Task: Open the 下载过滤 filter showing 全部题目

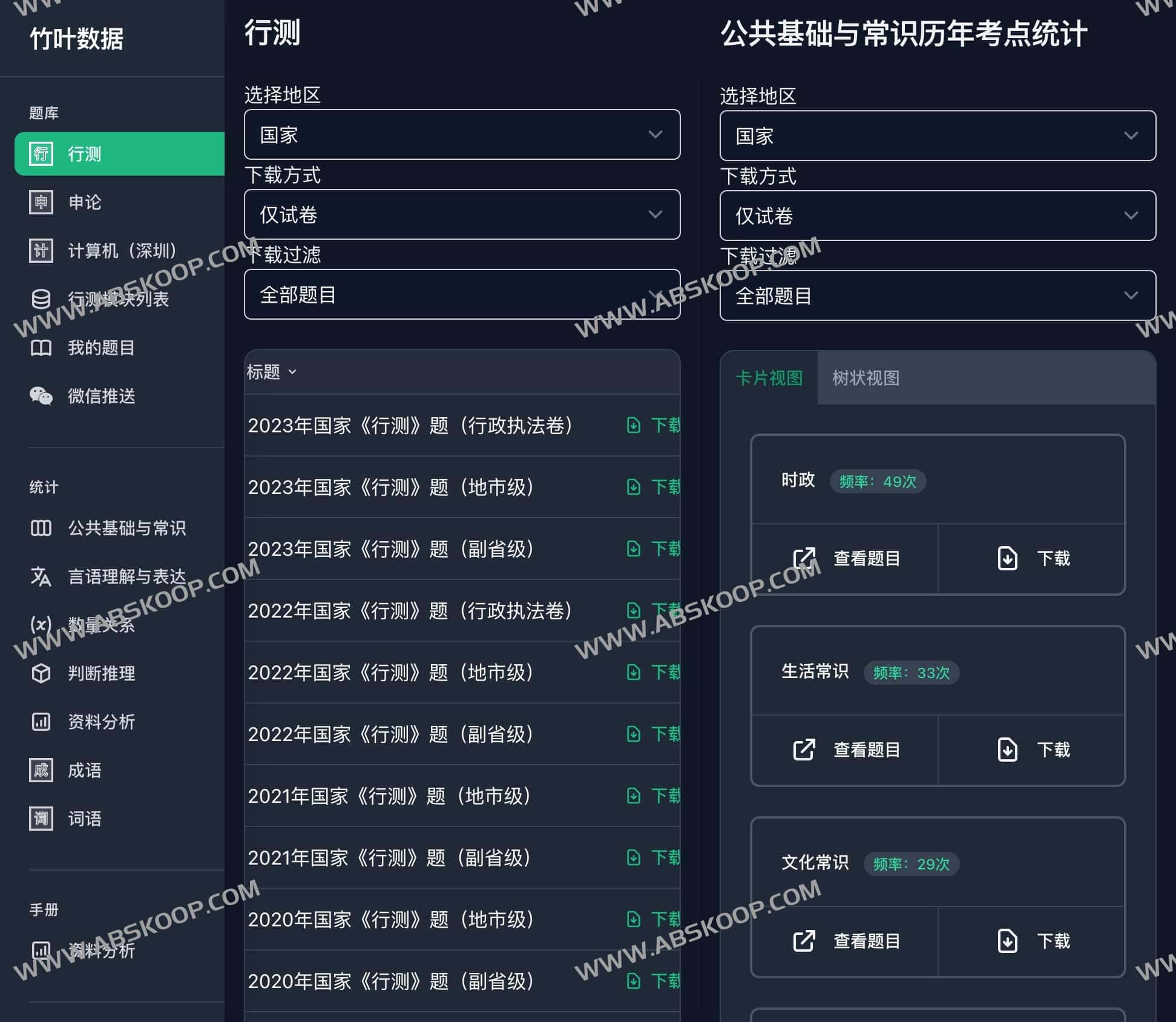Action: point(462,295)
